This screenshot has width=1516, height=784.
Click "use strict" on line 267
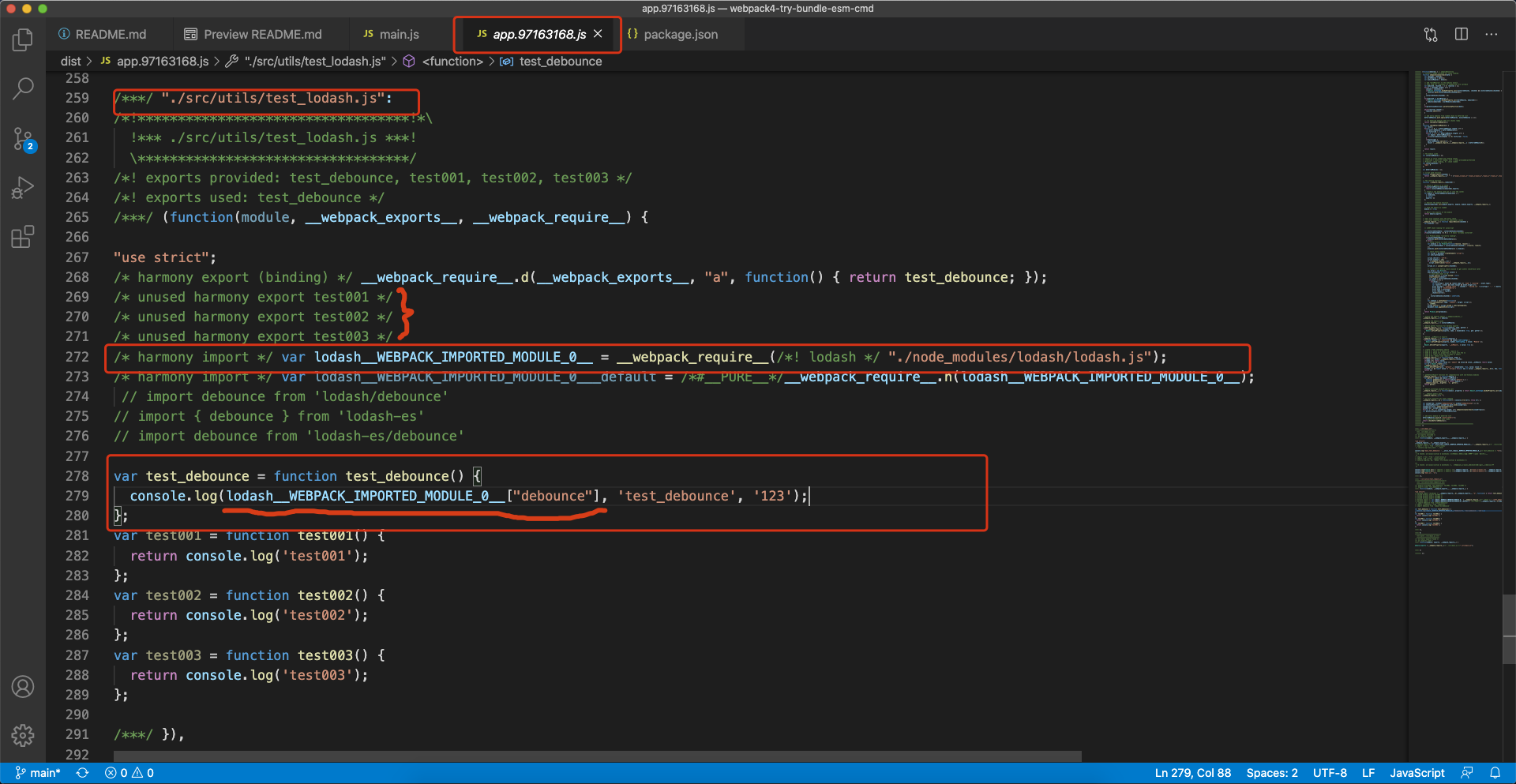pyautogui.click(x=161, y=257)
